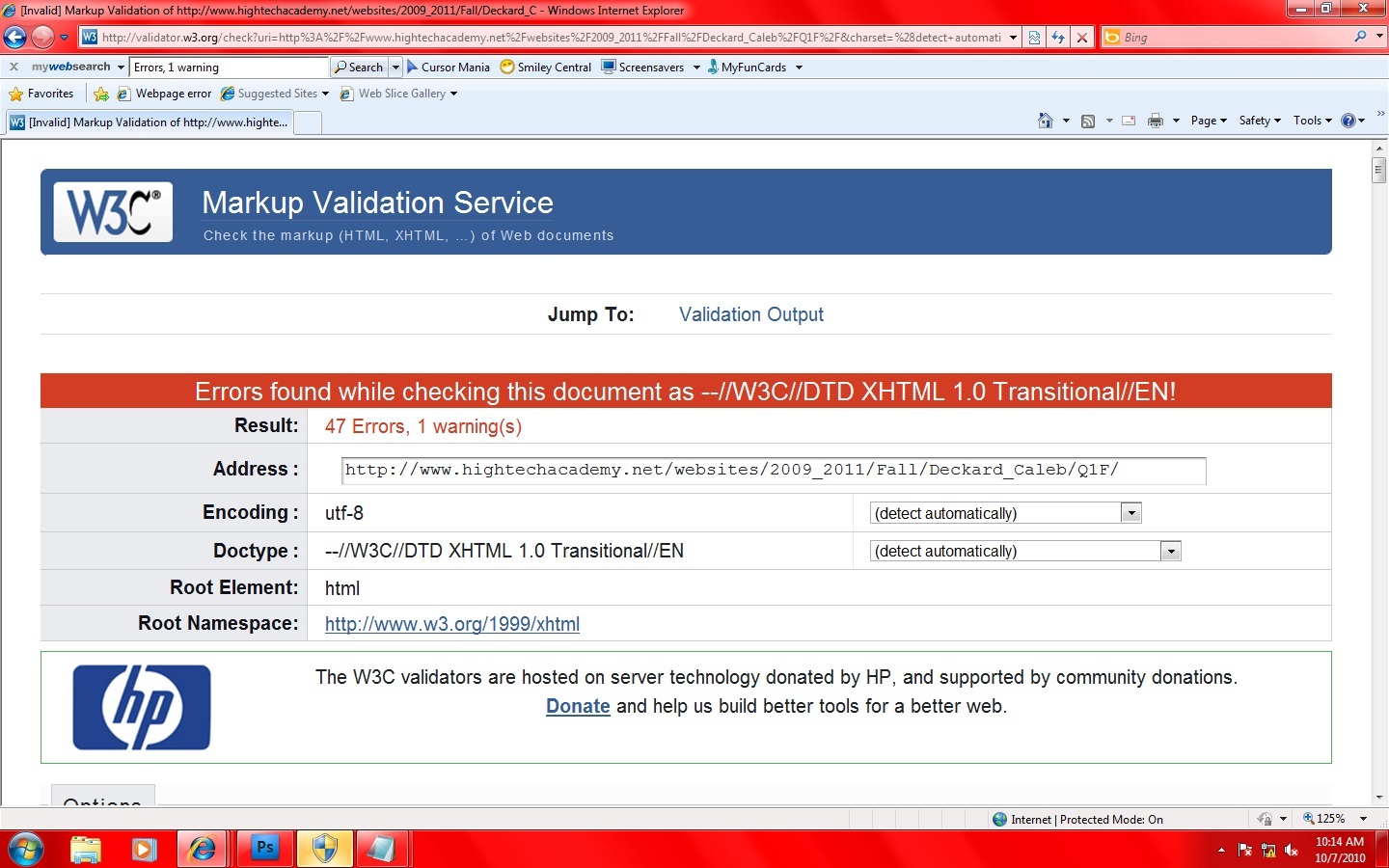This screenshot has height=868, width=1389.
Task: Click the Donate link
Action: click(578, 706)
